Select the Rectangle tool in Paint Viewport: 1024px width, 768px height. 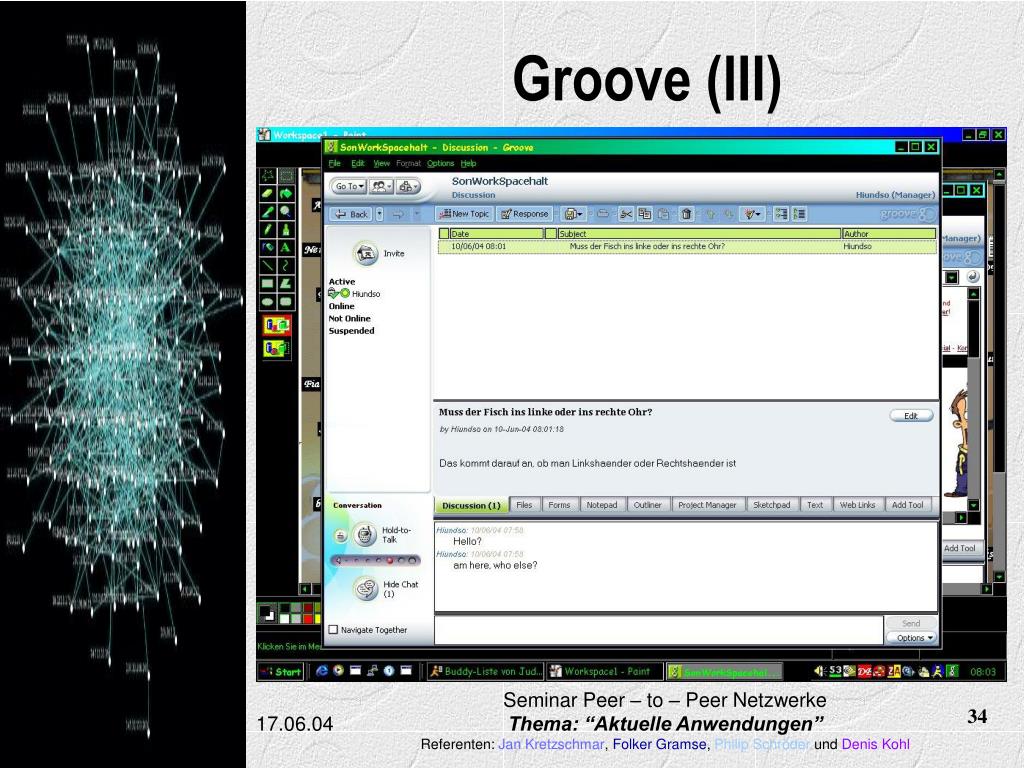tap(268, 283)
